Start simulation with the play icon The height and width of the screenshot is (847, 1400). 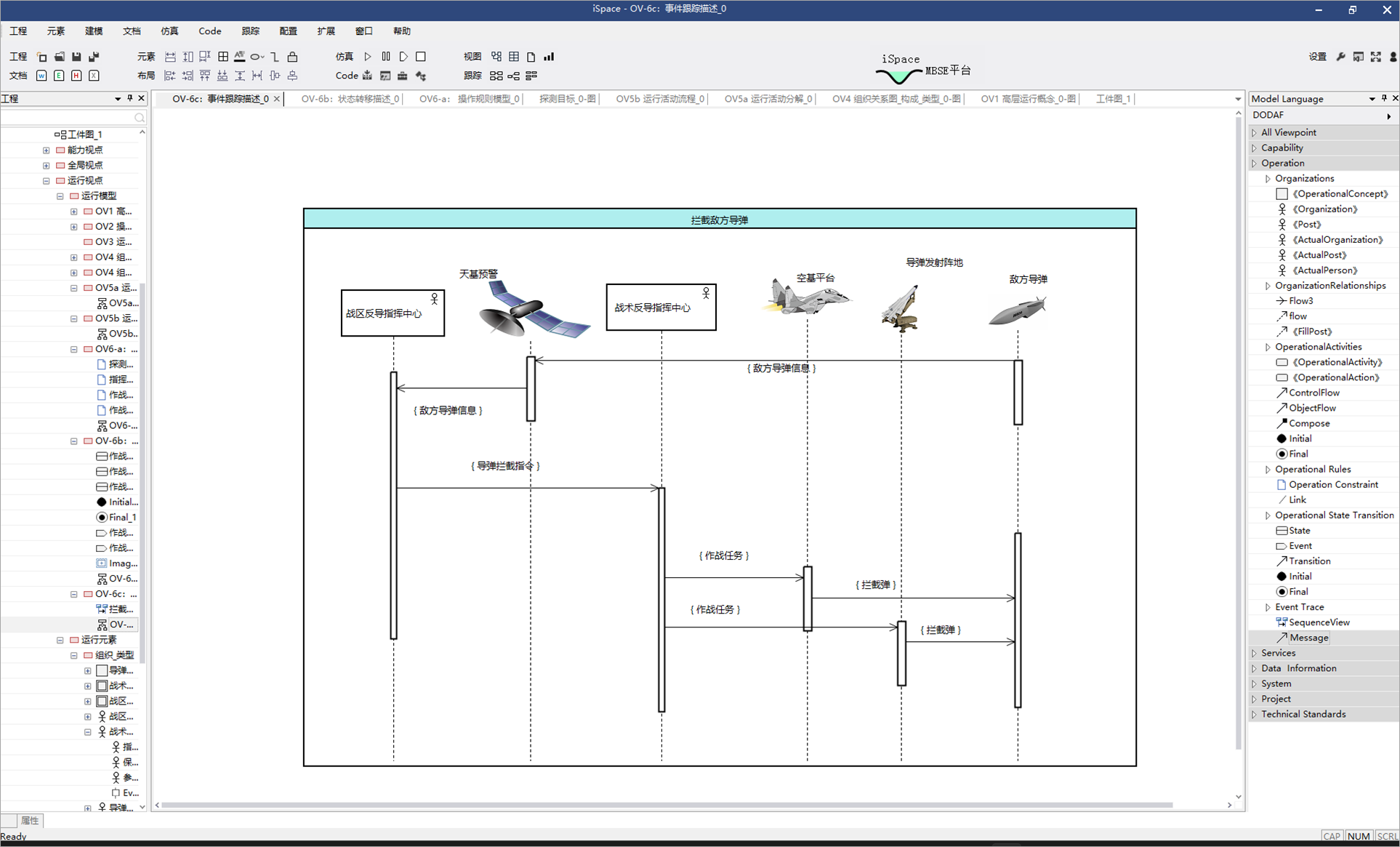coord(368,57)
